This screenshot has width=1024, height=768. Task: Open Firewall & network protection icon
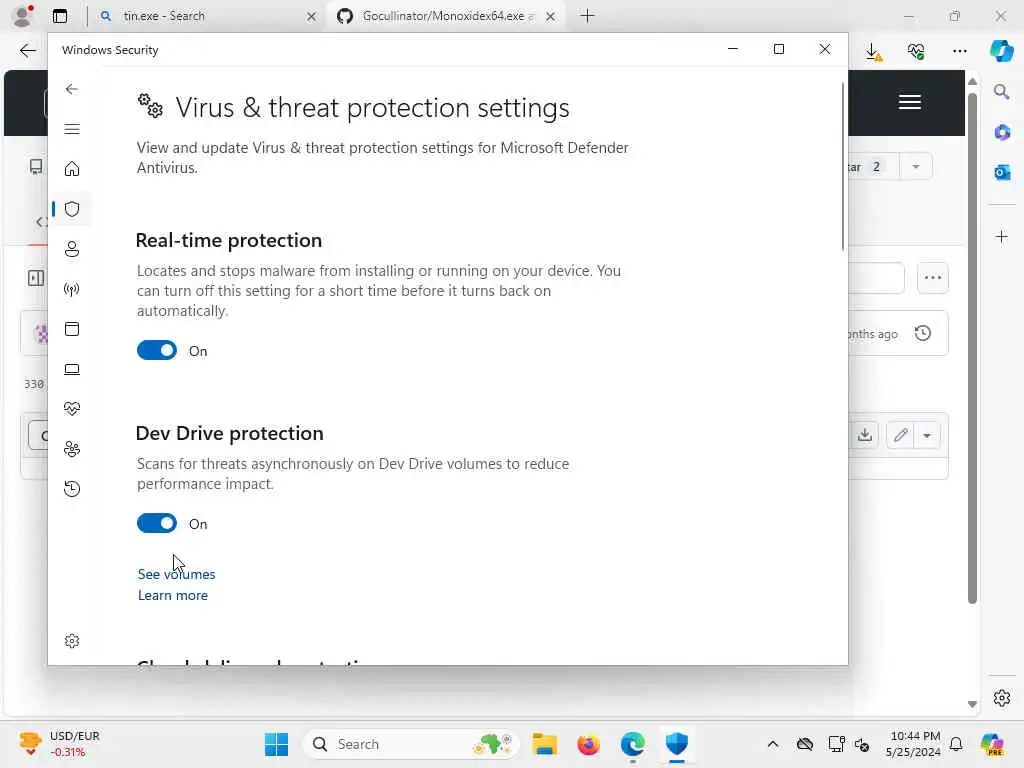pos(72,289)
